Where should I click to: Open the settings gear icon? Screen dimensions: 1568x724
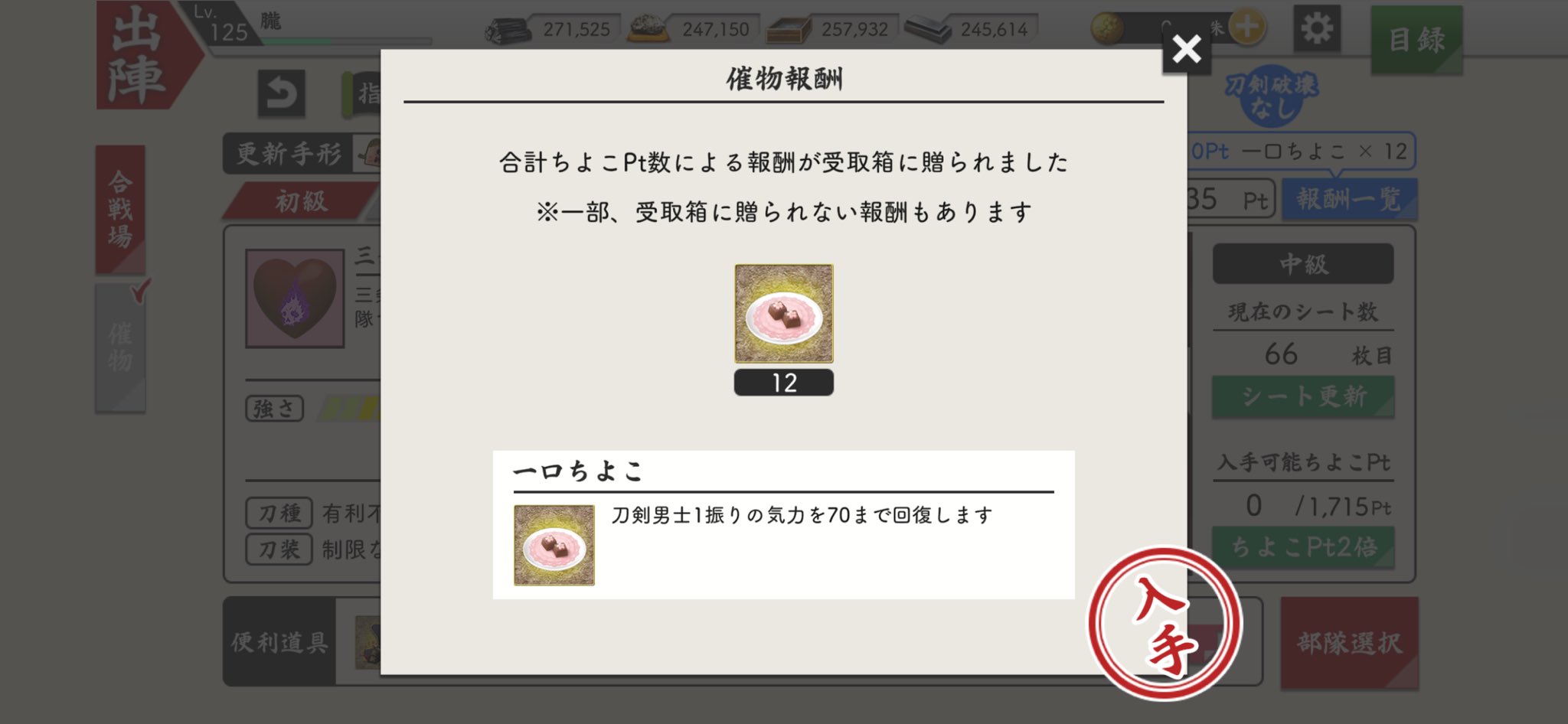1317,29
